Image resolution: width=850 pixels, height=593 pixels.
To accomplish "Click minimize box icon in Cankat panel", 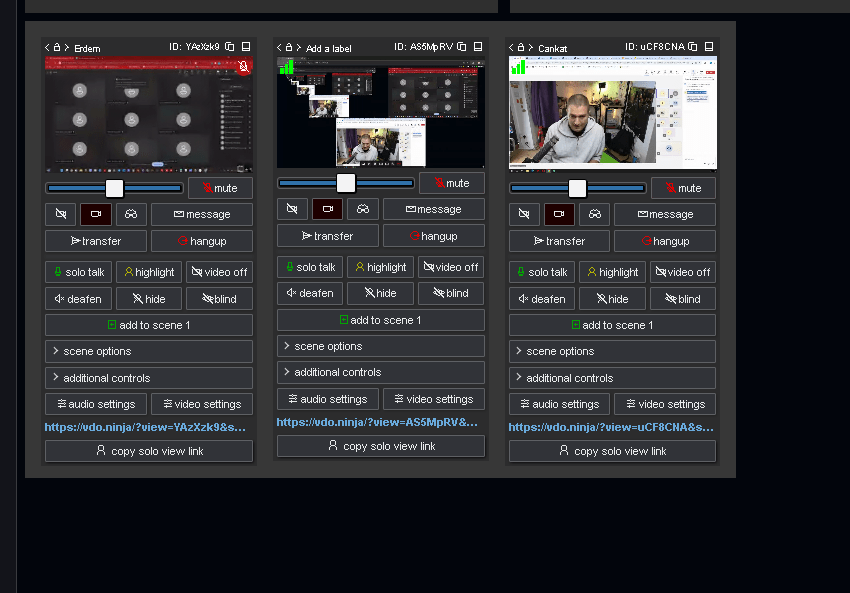I will pyautogui.click(x=709, y=47).
